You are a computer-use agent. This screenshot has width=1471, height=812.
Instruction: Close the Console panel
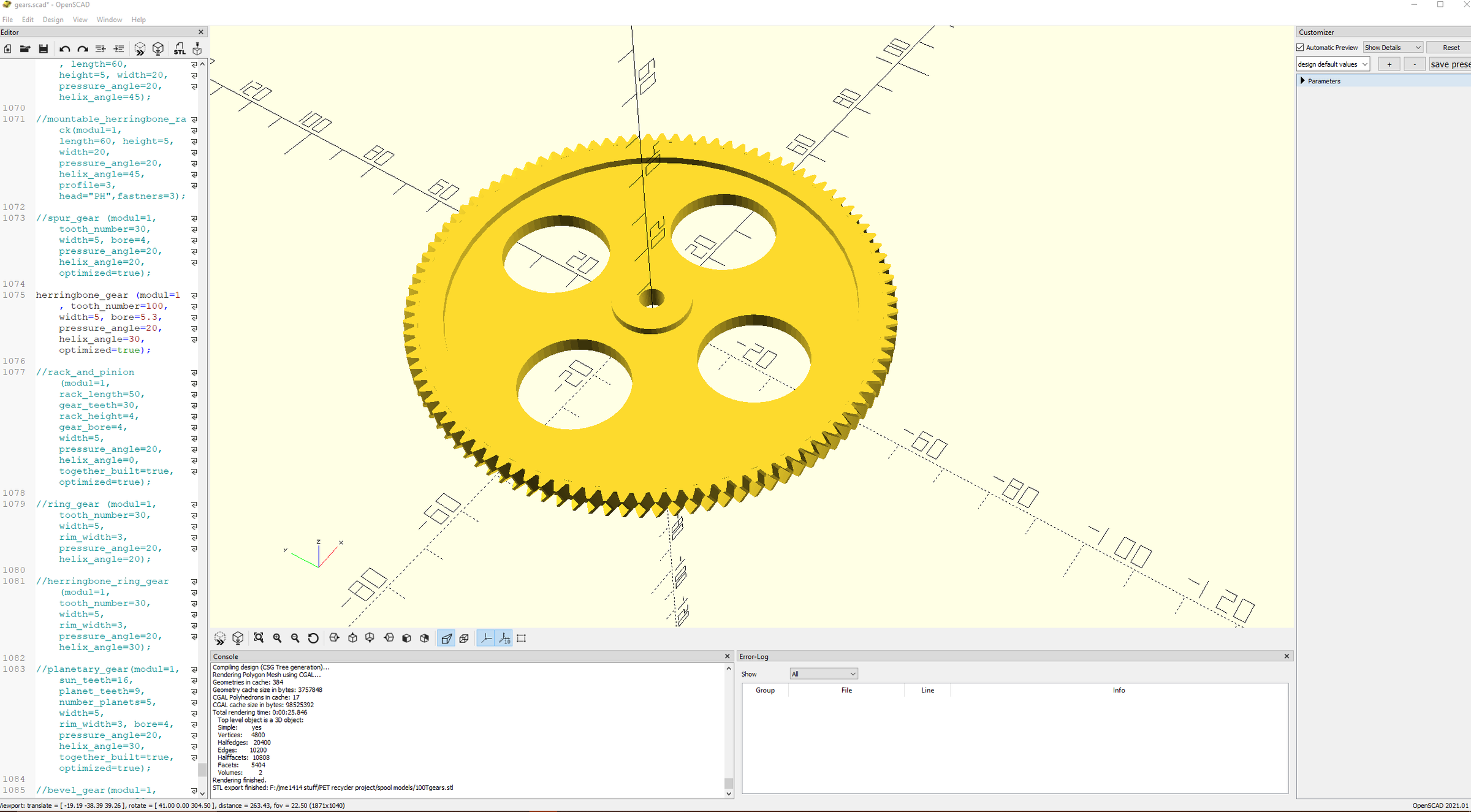point(728,656)
